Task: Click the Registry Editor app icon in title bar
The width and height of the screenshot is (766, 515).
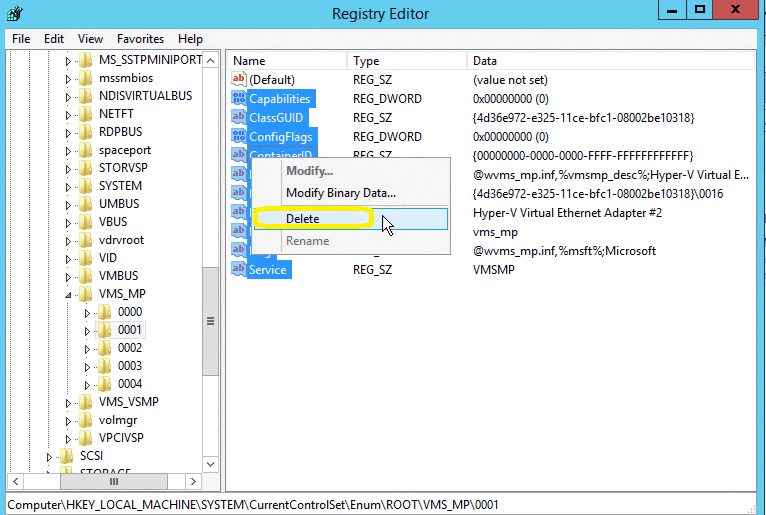Action: 11,13
